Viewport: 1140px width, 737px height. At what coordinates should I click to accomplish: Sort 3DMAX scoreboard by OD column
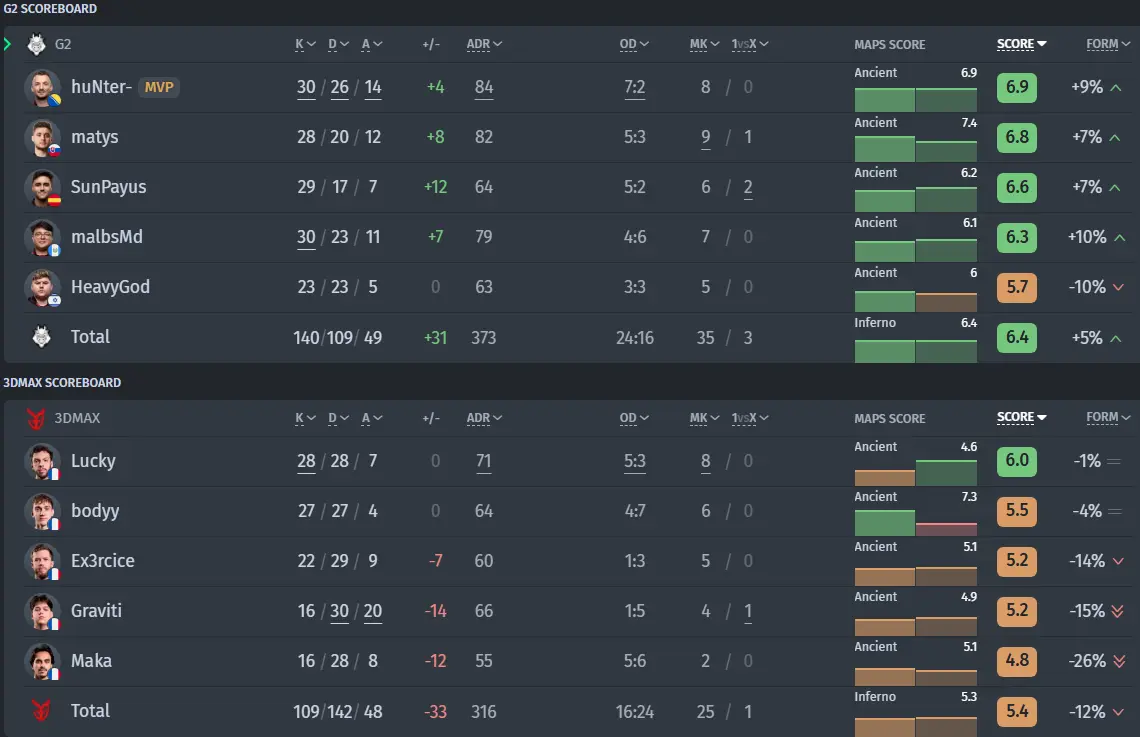click(634, 418)
